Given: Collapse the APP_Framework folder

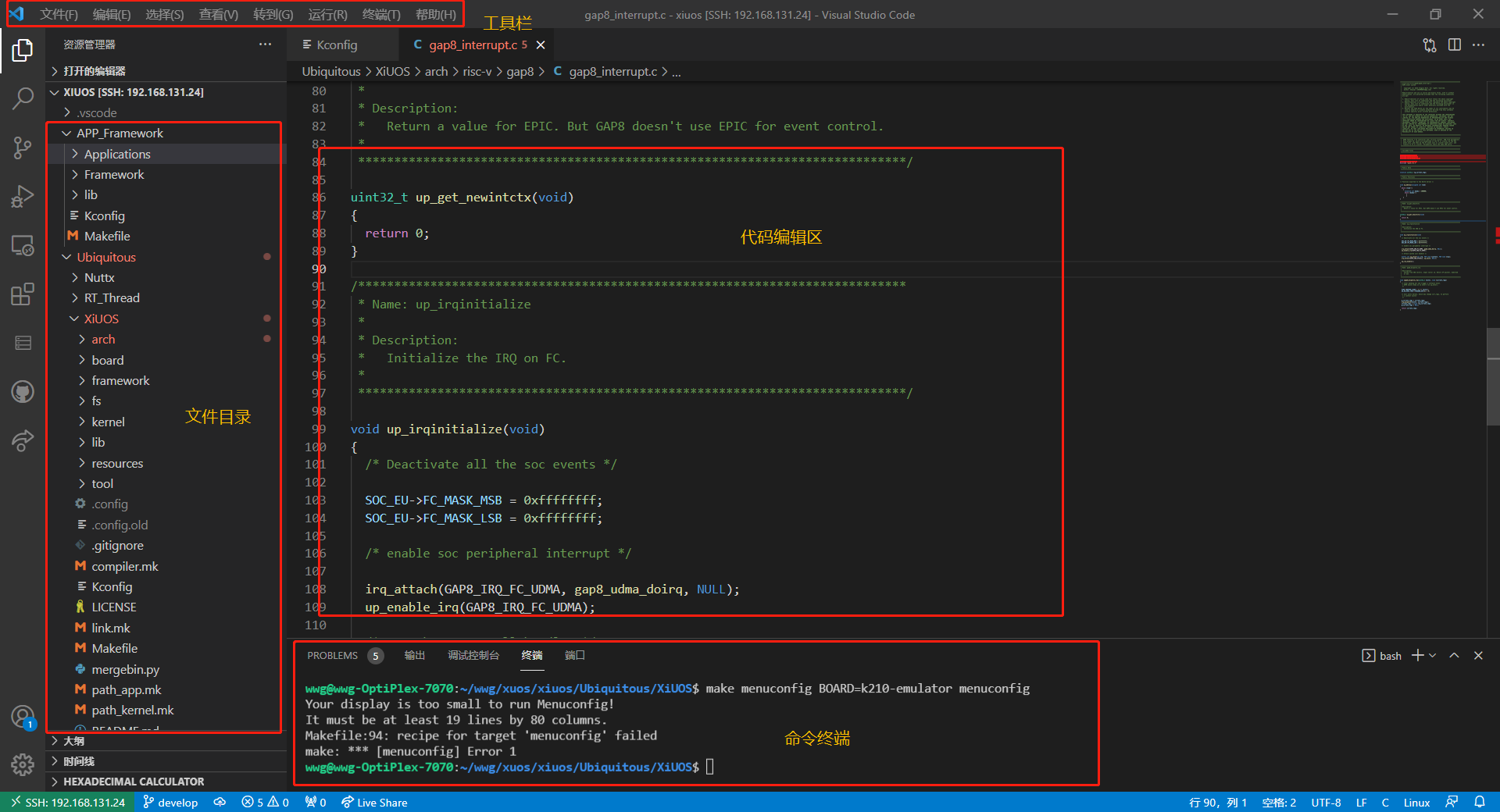Looking at the screenshot, I should (x=166, y=134).
